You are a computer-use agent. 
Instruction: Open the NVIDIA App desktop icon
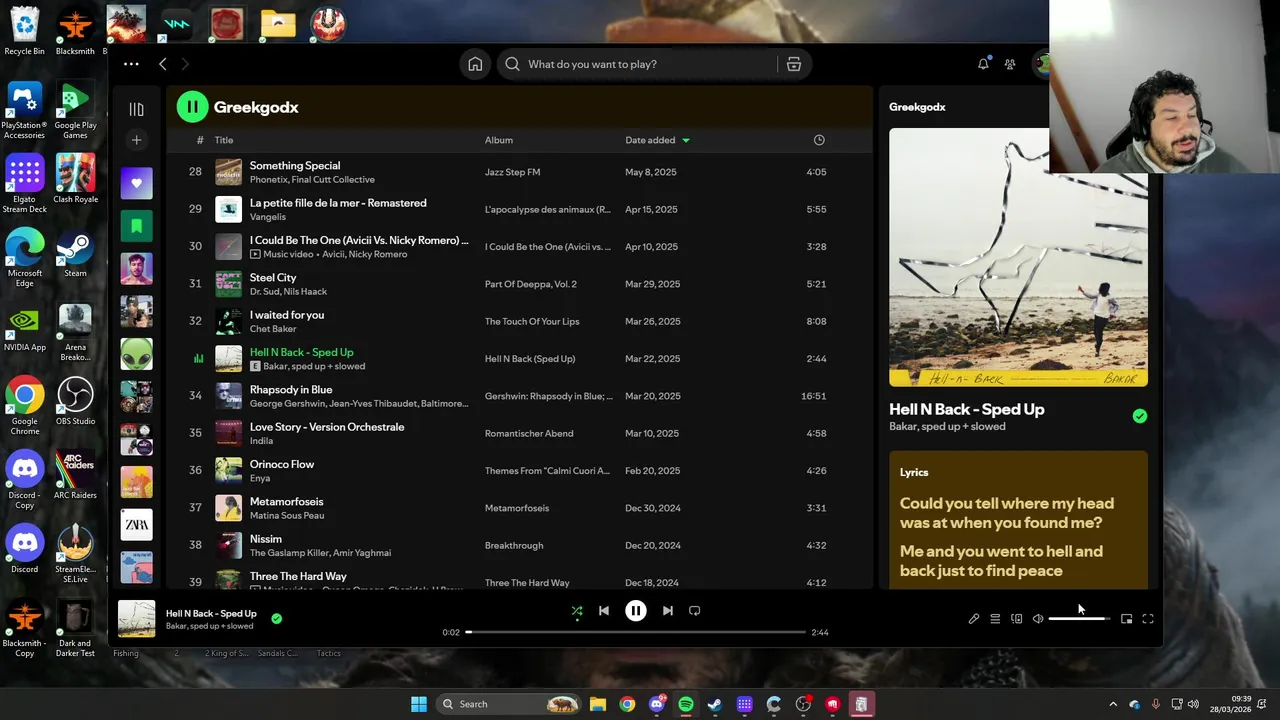pos(25,329)
